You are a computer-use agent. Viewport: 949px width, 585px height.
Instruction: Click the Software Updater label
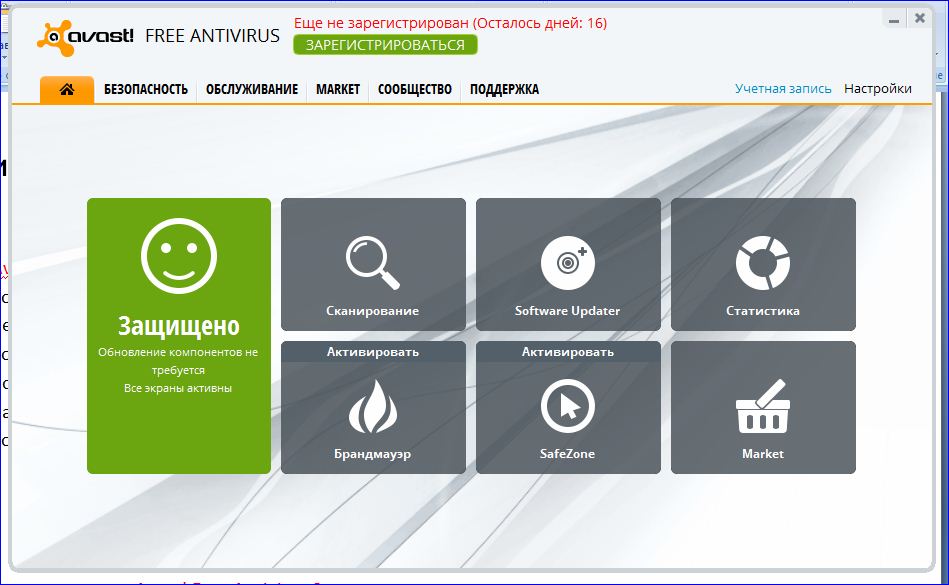coord(567,311)
